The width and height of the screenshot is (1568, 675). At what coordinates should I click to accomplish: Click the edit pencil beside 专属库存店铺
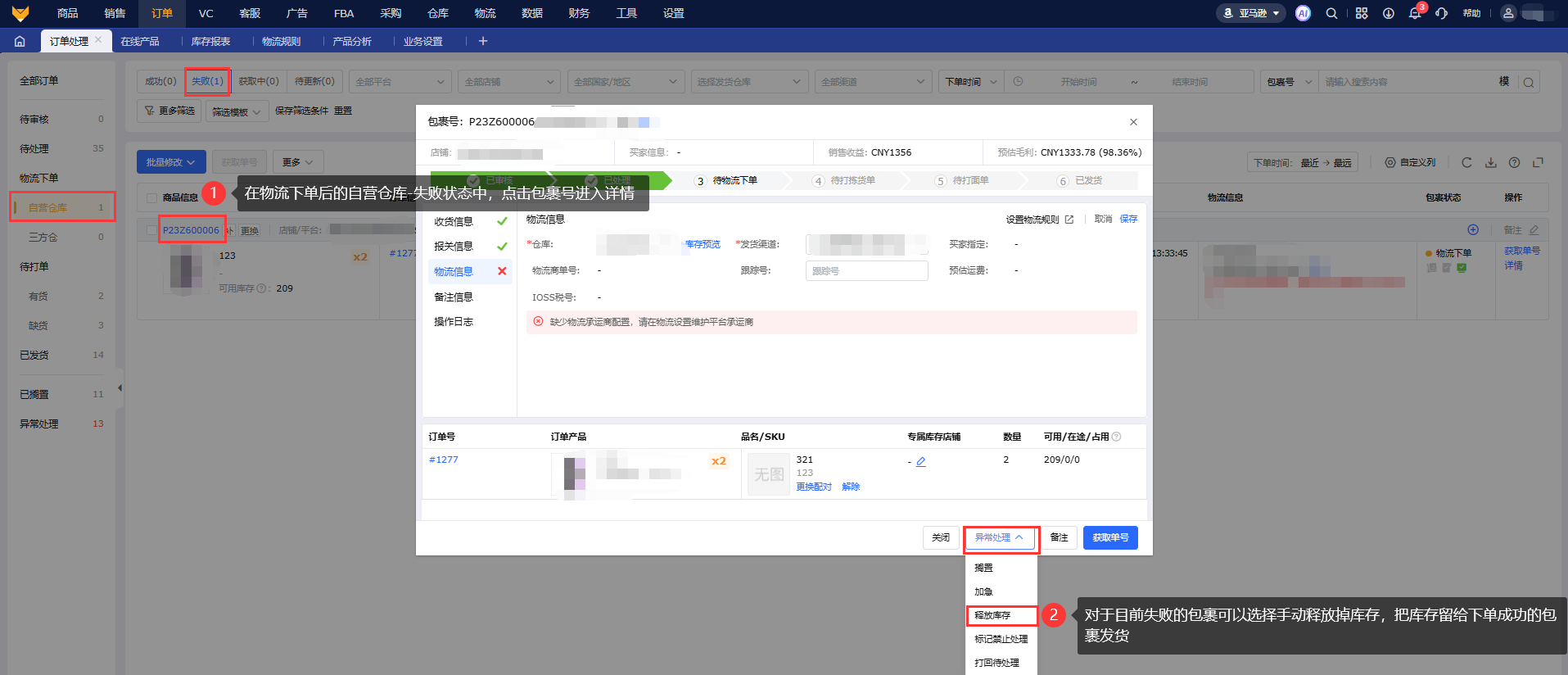pos(921,462)
